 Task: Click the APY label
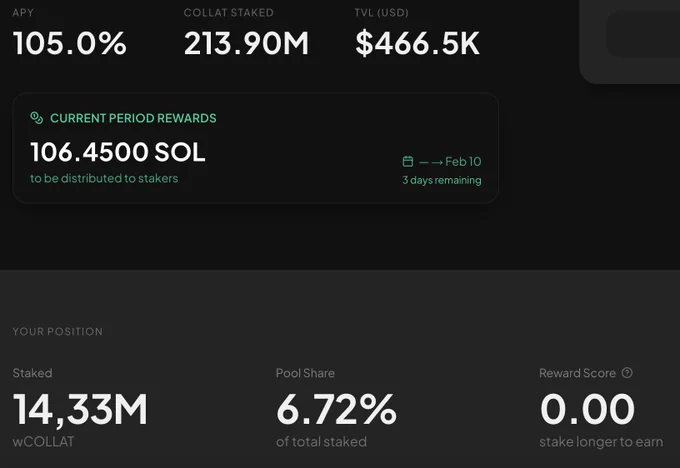point(23,13)
